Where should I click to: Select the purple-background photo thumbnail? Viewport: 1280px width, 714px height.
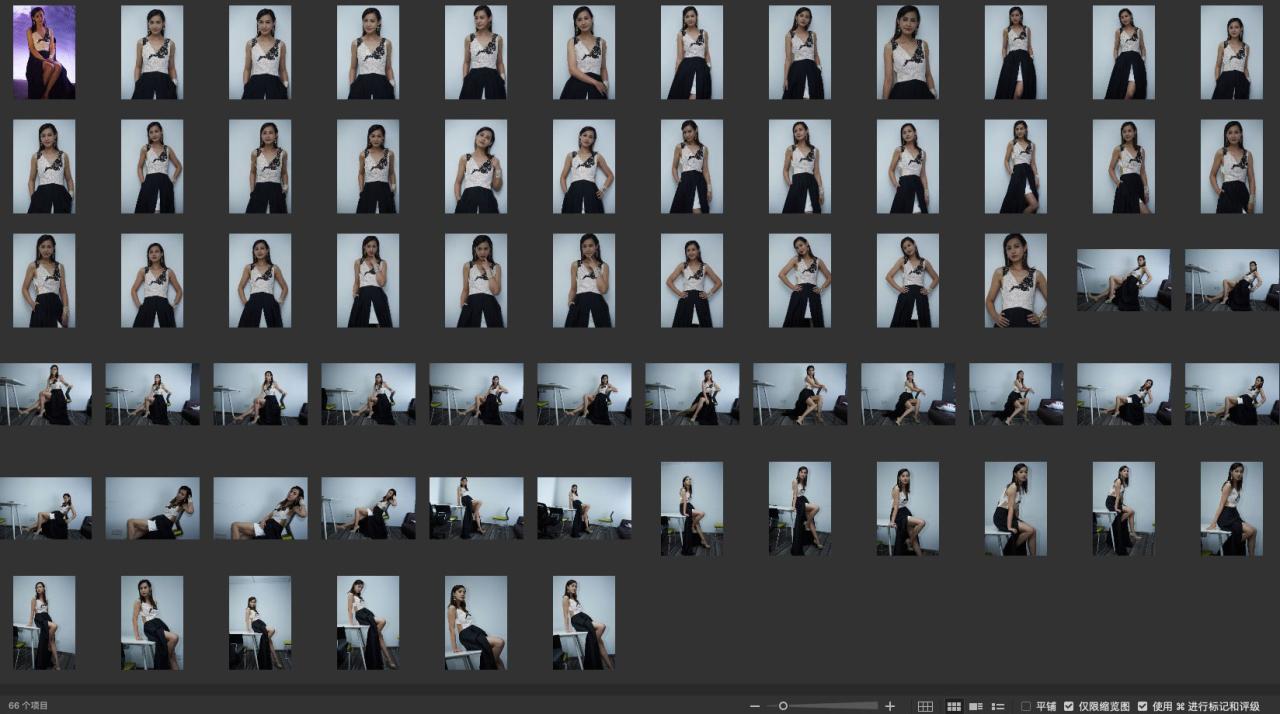click(44, 52)
